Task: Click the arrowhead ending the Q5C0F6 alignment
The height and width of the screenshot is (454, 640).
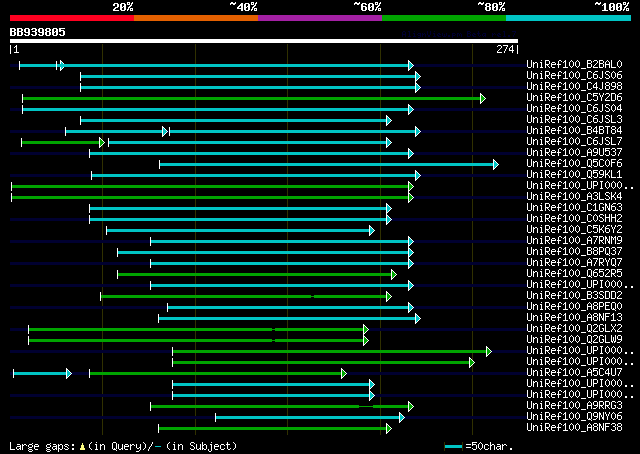Action: [496, 165]
